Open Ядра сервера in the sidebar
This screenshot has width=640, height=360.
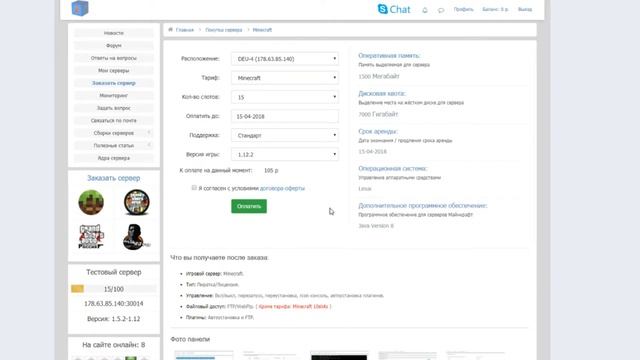click(x=114, y=158)
